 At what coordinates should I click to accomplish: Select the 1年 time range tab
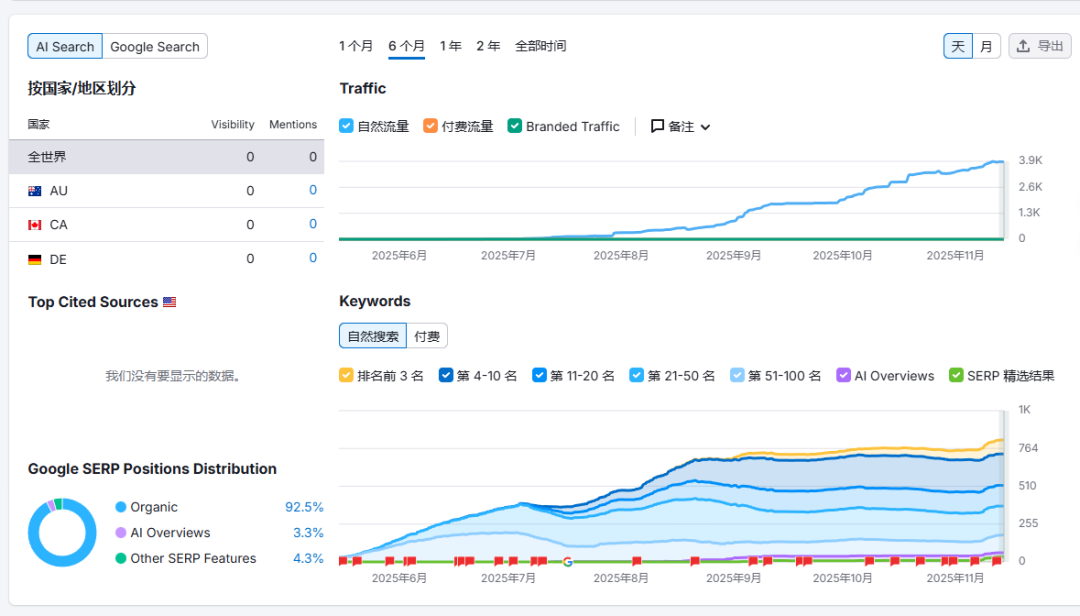[451, 46]
